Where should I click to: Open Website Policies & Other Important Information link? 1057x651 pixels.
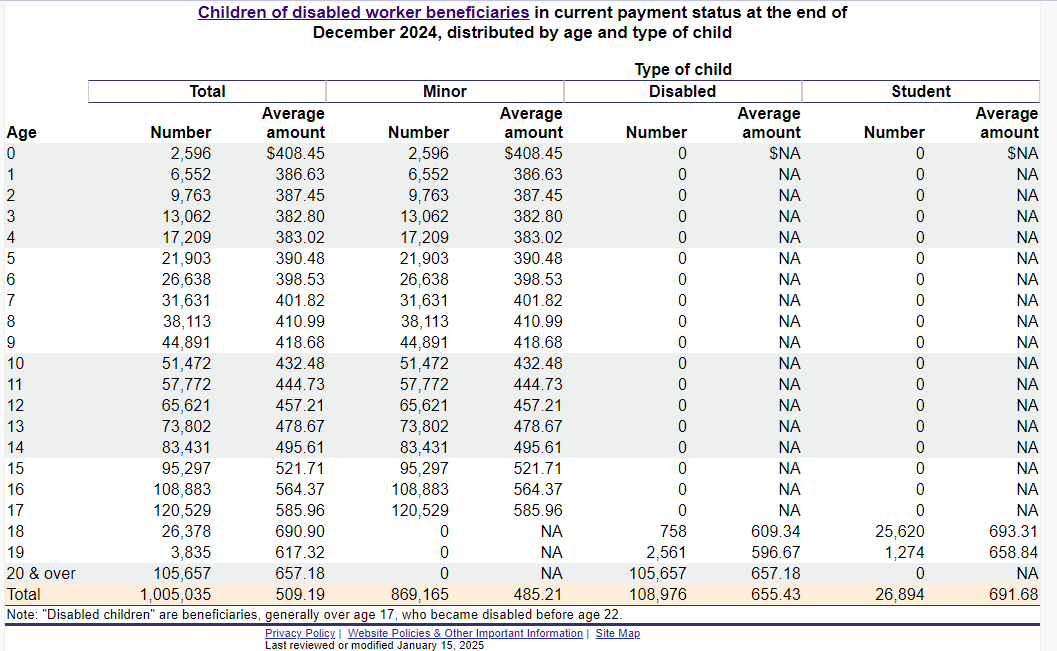[x=465, y=633]
